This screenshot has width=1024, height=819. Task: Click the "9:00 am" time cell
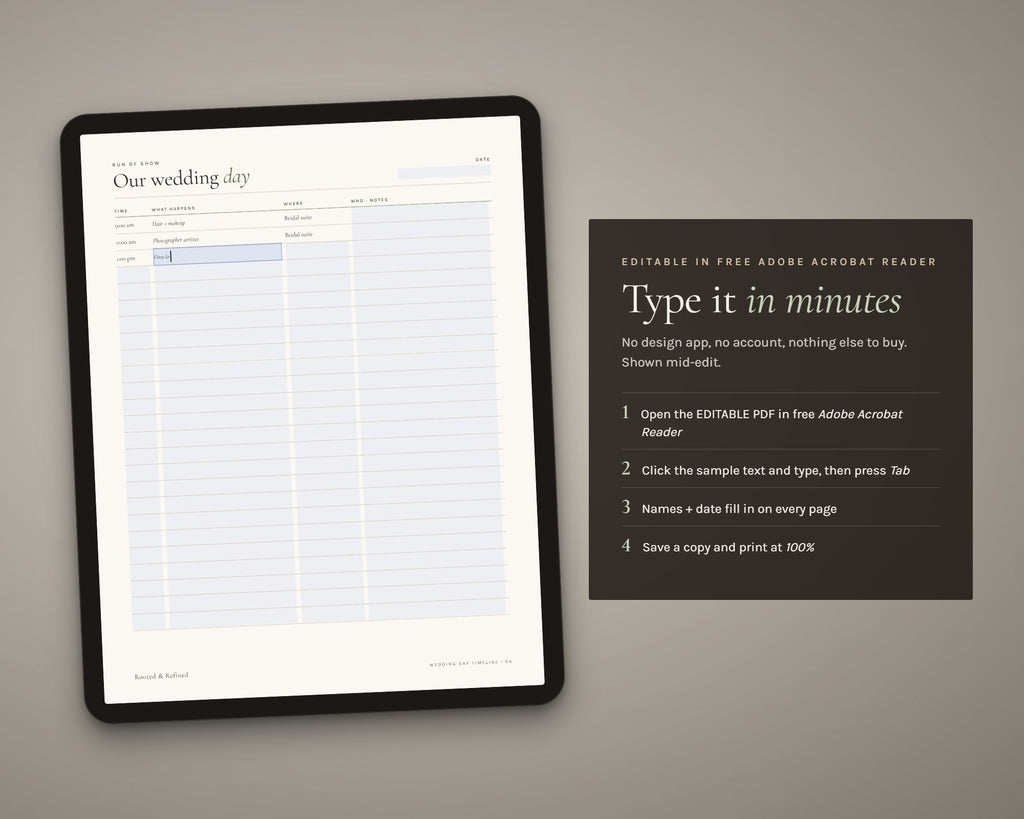(125, 225)
